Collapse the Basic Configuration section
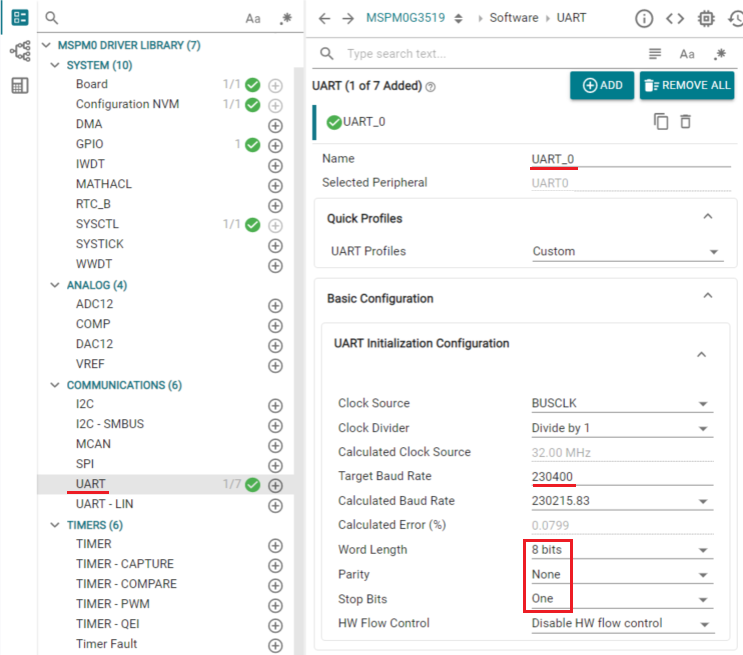743x655 pixels. tap(708, 297)
